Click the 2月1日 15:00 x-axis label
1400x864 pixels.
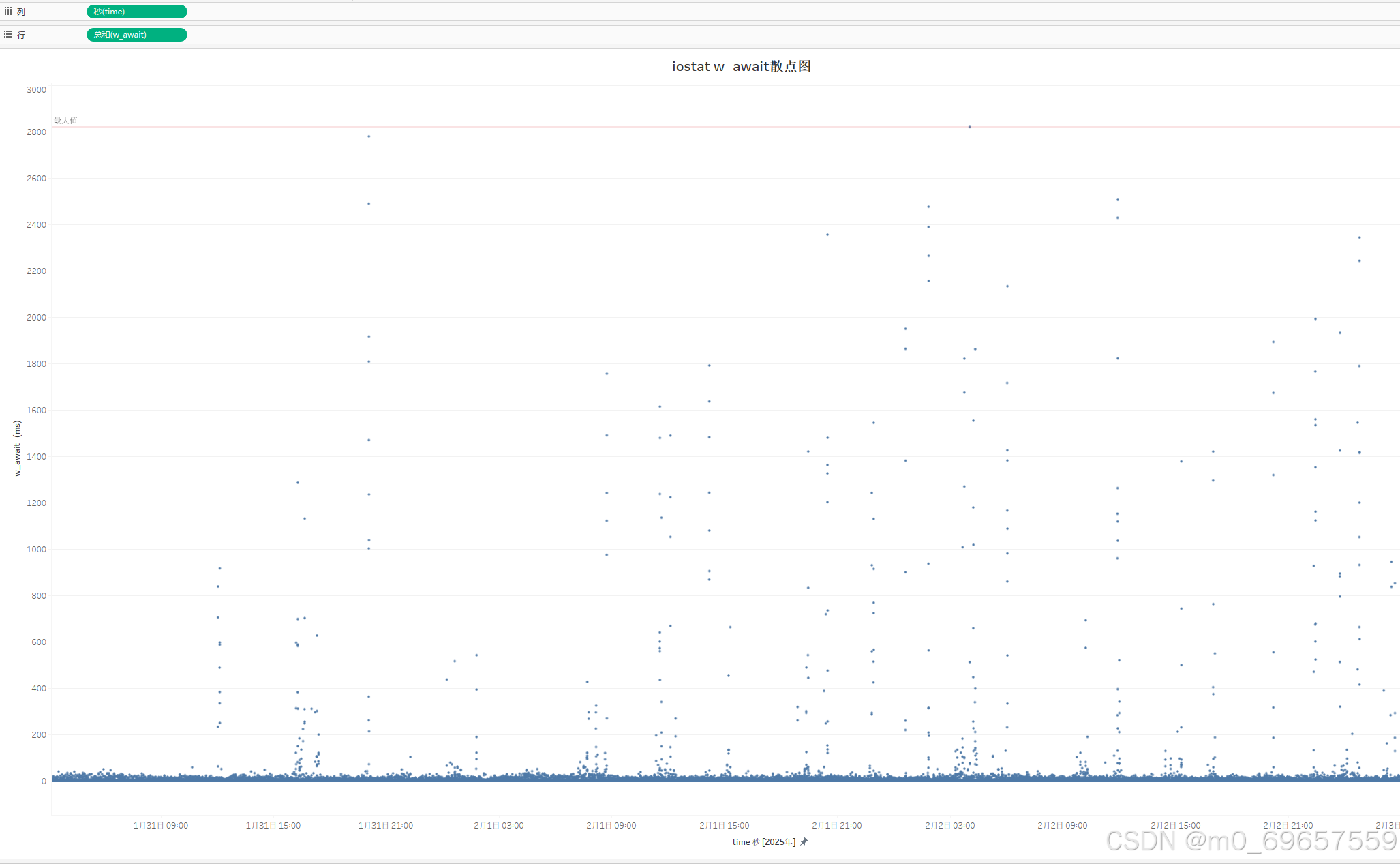click(x=724, y=825)
